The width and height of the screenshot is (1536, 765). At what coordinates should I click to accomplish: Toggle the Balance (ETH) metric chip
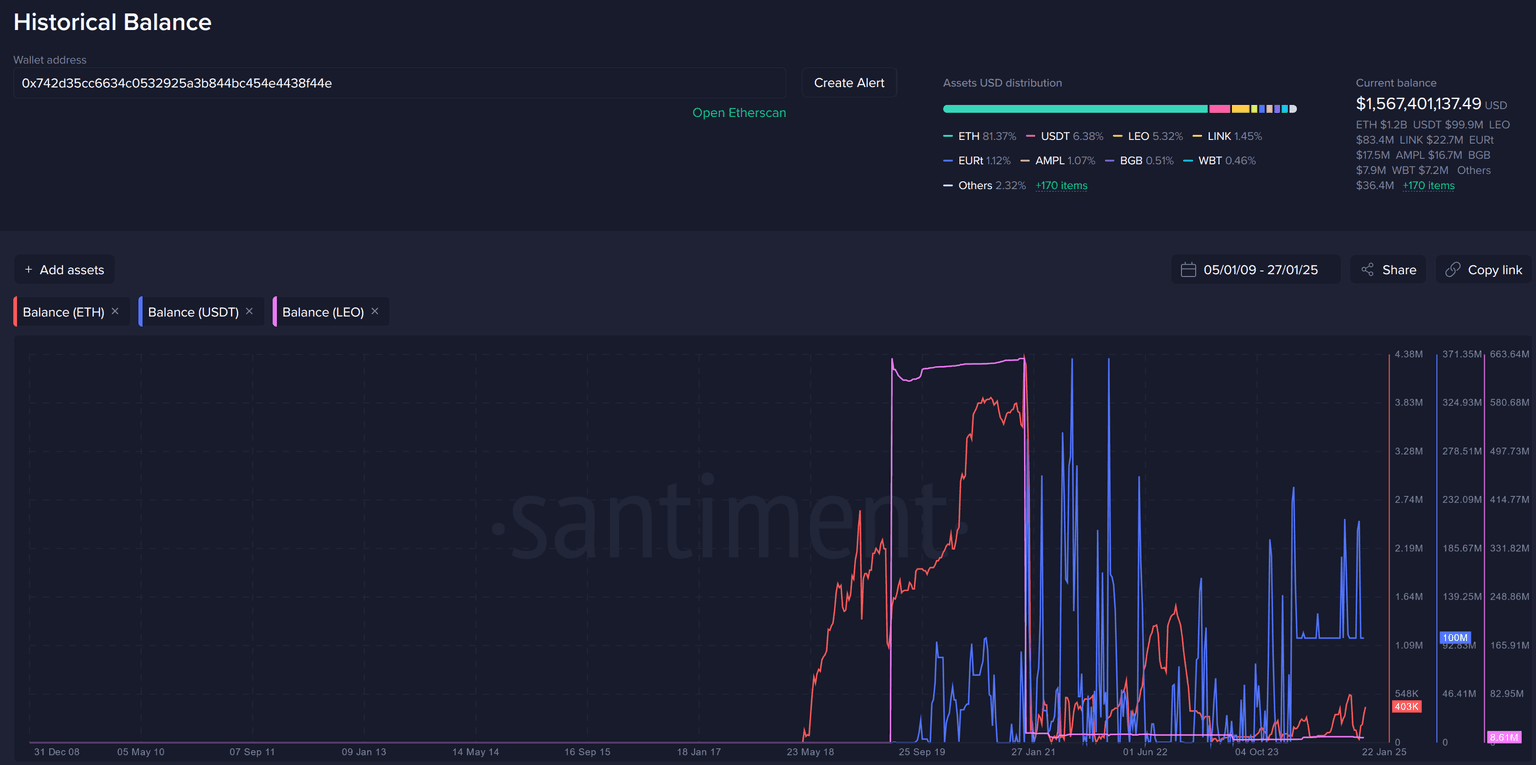pos(63,312)
